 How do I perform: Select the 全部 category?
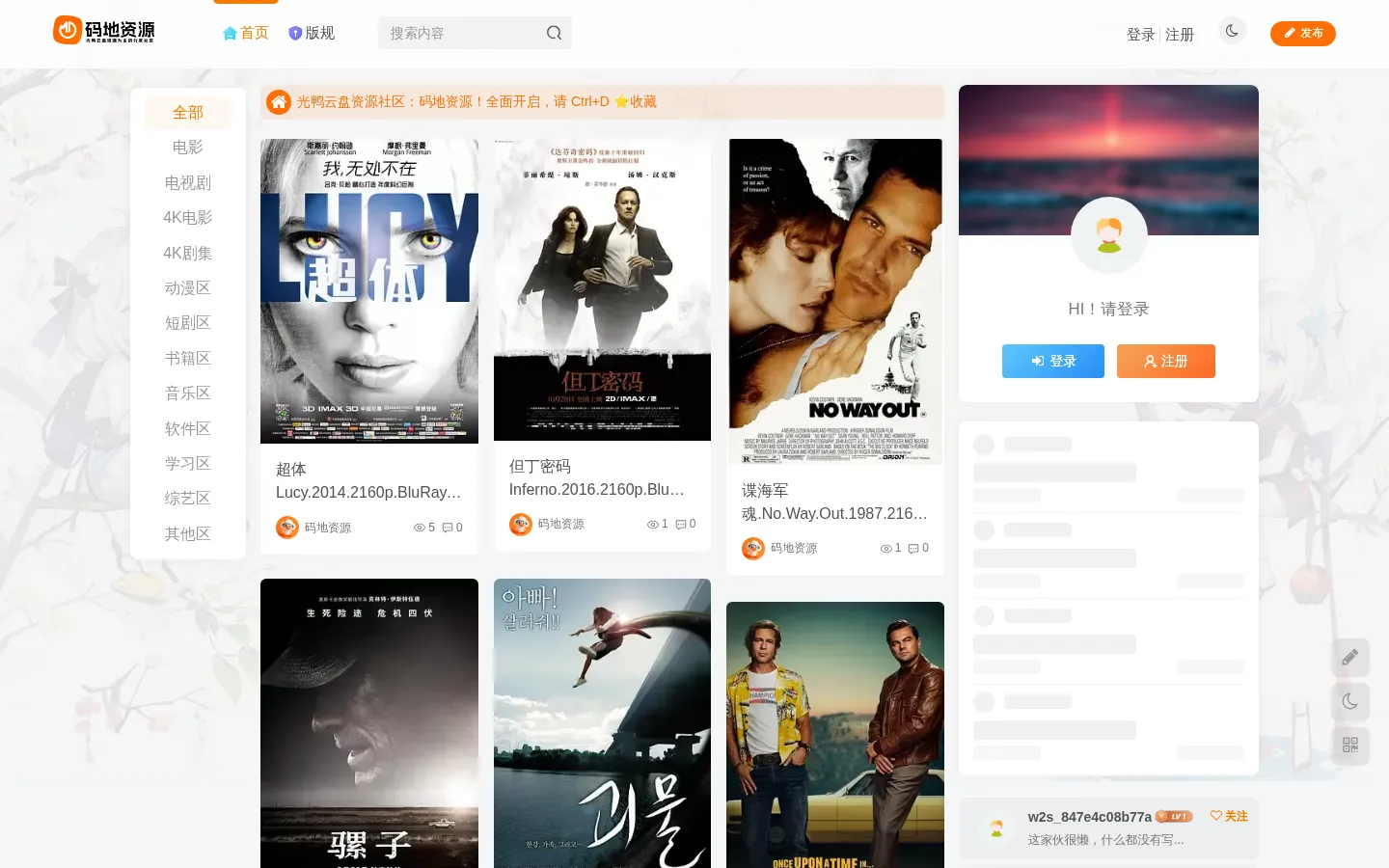[x=188, y=113]
